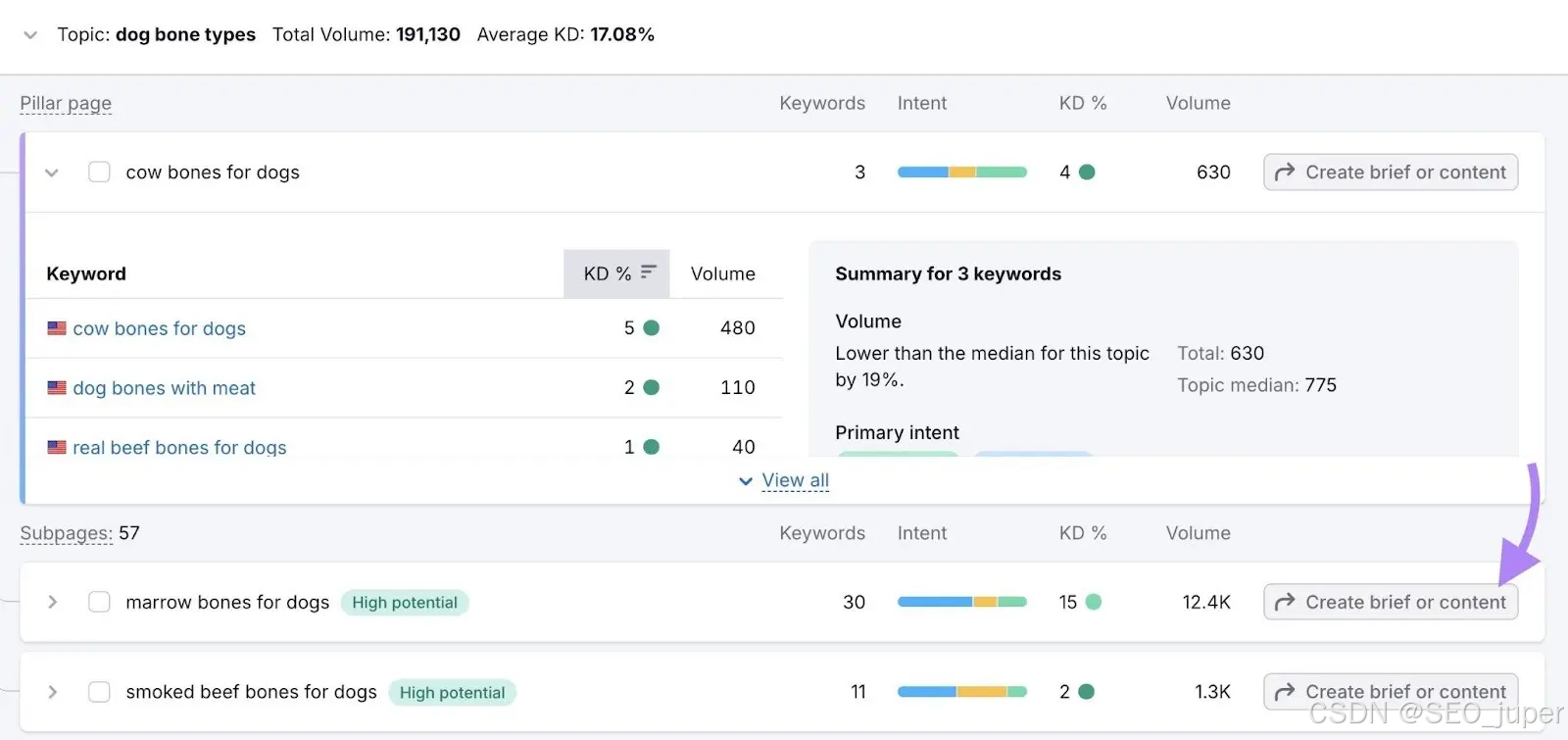The image size is (1568, 740).
Task: Click US flag beside real beef bones
Action: [x=57, y=447]
